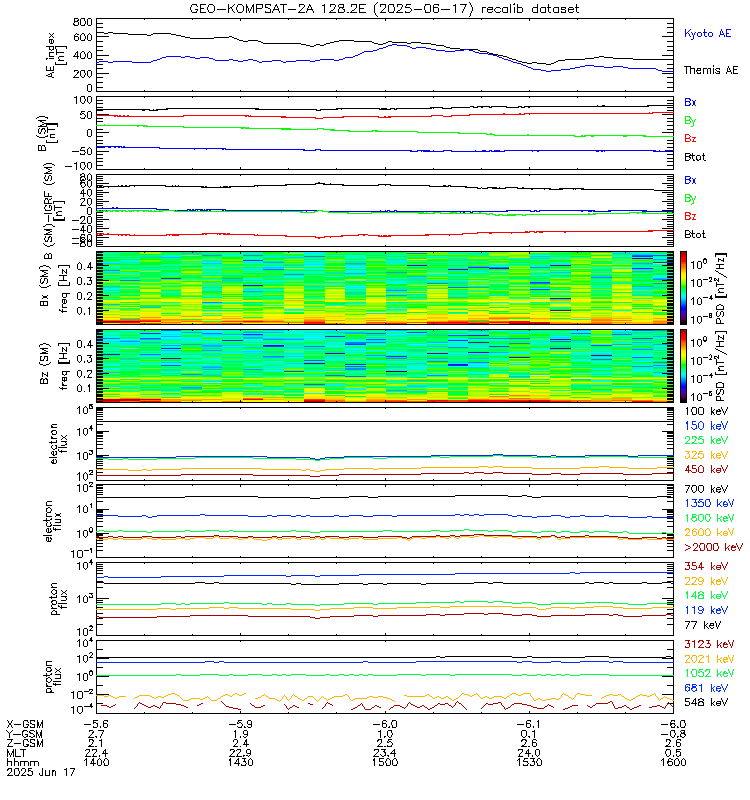Select the 77 keV proton legend label
Viewport: 750px width, 800px height.
coord(703,625)
